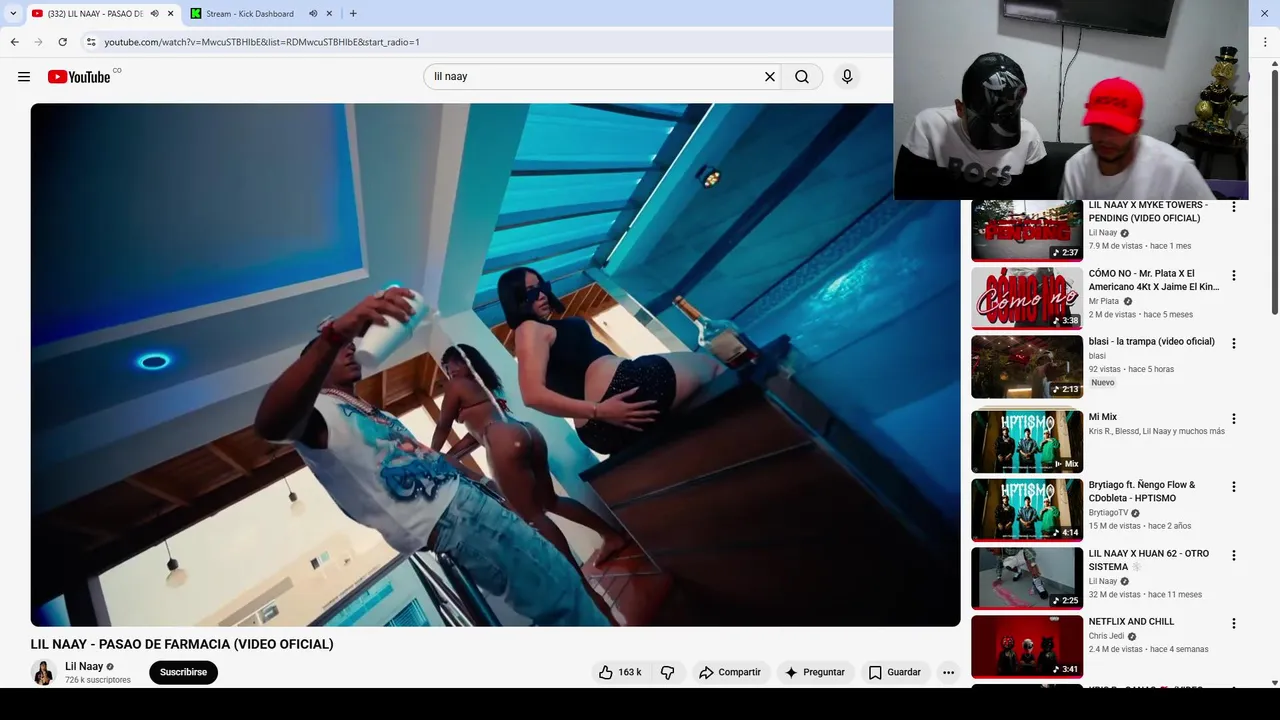Open options for Brytiago HPTISMO video
The image size is (1280, 720).
click(x=1233, y=487)
